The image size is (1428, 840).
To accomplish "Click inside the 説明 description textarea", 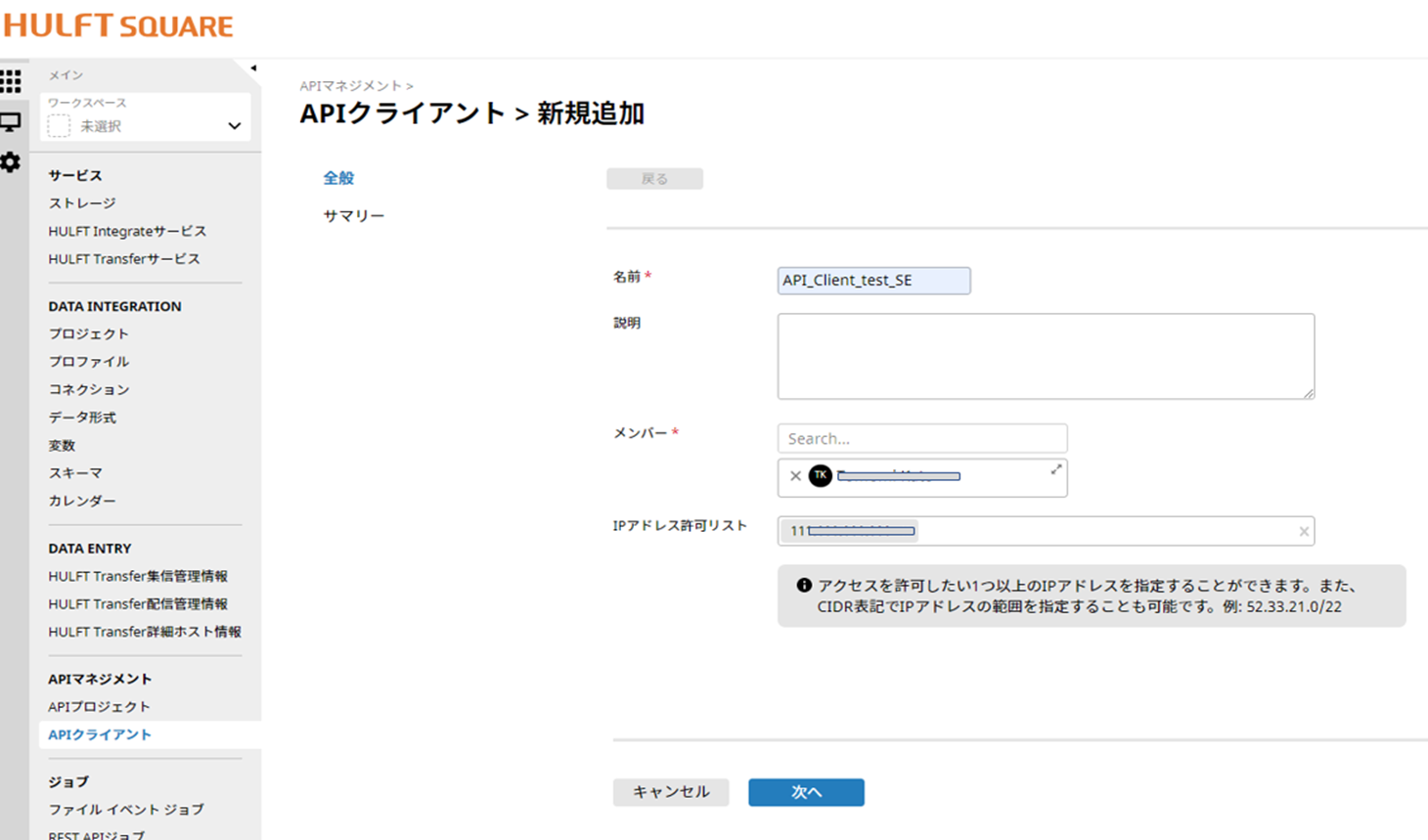I will click(1046, 355).
